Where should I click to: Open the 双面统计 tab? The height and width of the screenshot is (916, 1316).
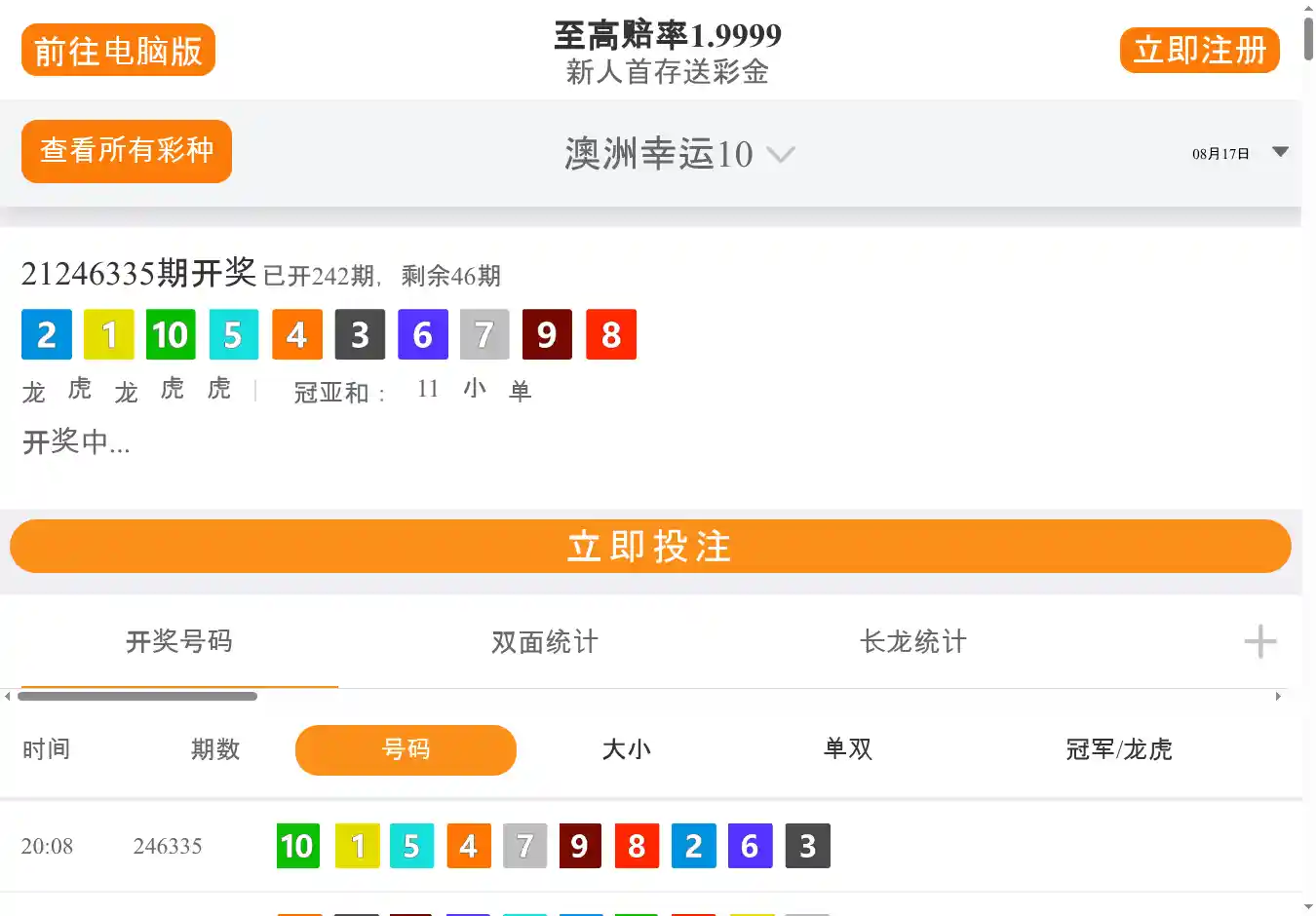click(544, 641)
